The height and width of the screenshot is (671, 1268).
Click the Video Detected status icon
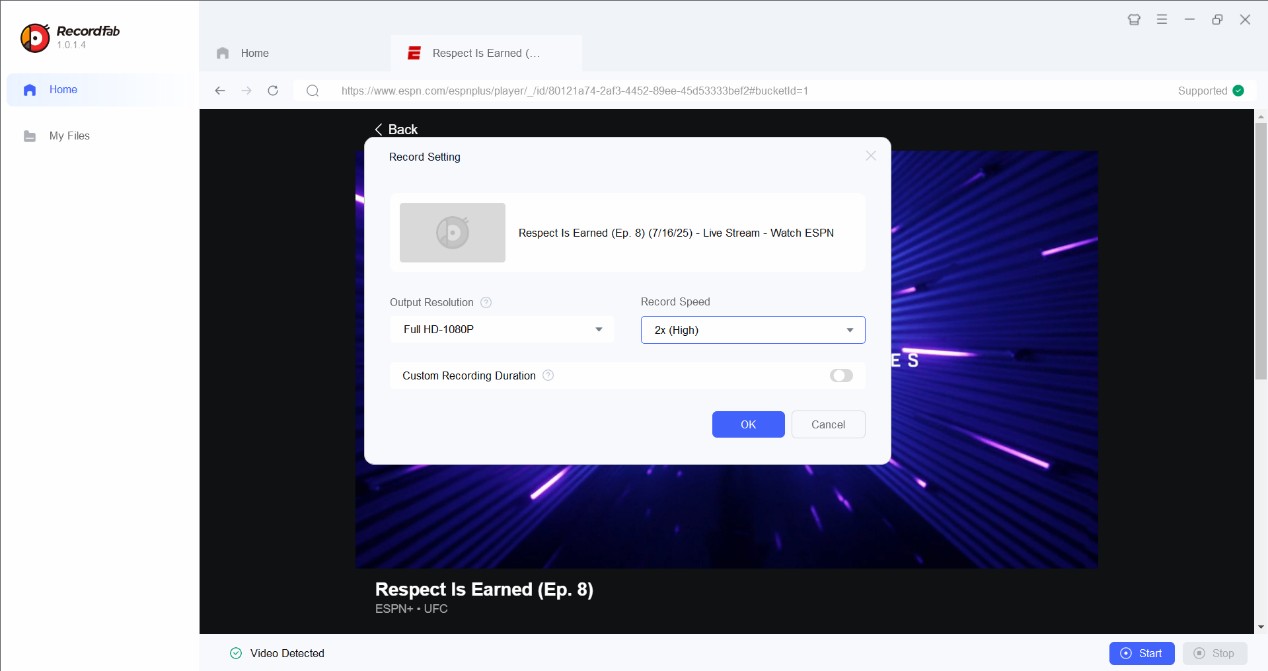(x=236, y=653)
